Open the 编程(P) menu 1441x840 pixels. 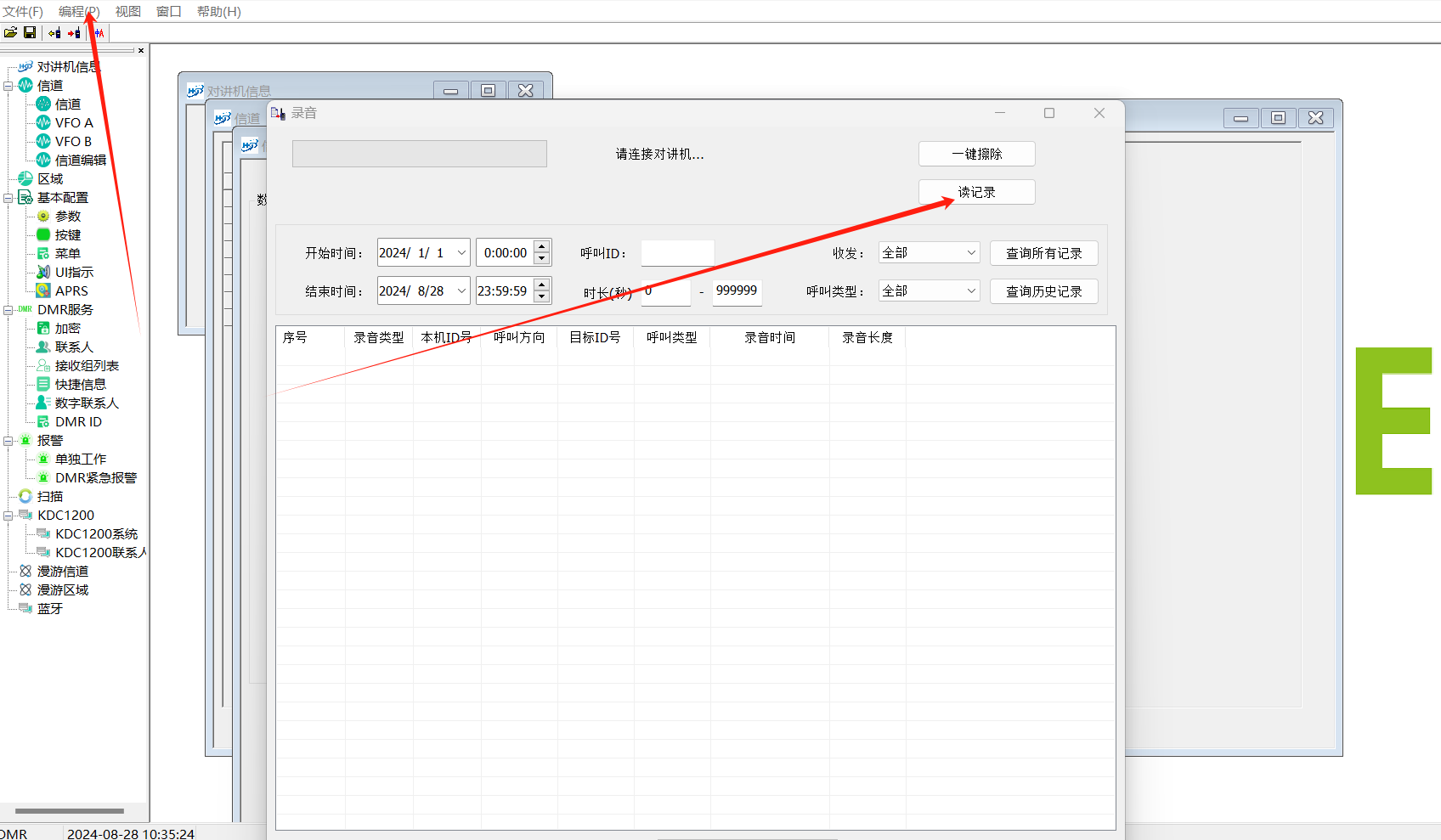coord(78,11)
